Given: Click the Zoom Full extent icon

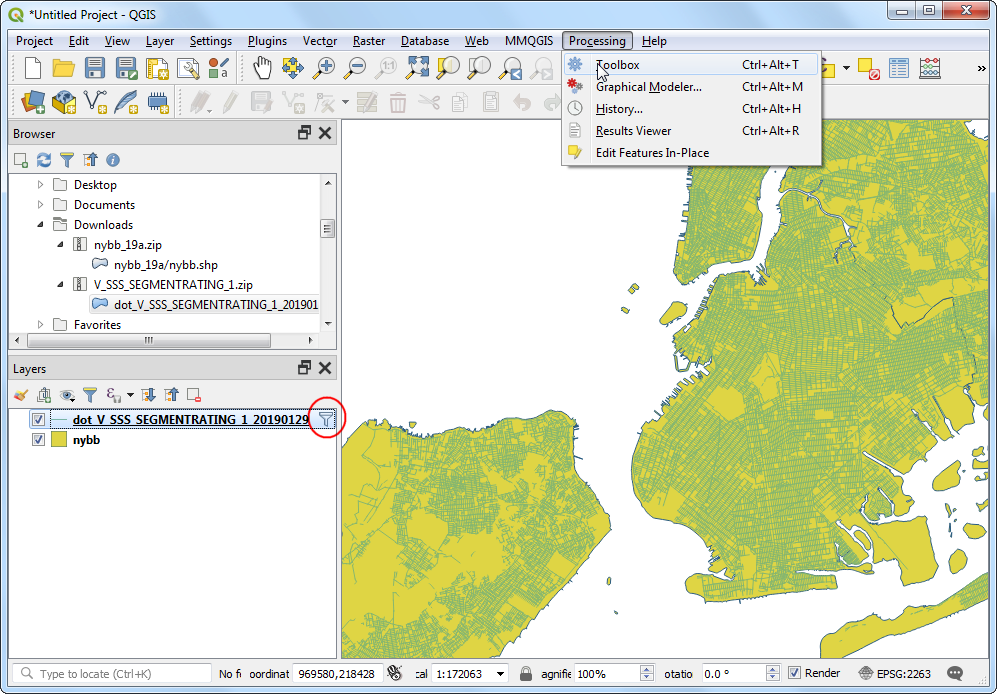Looking at the screenshot, I should coord(417,68).
